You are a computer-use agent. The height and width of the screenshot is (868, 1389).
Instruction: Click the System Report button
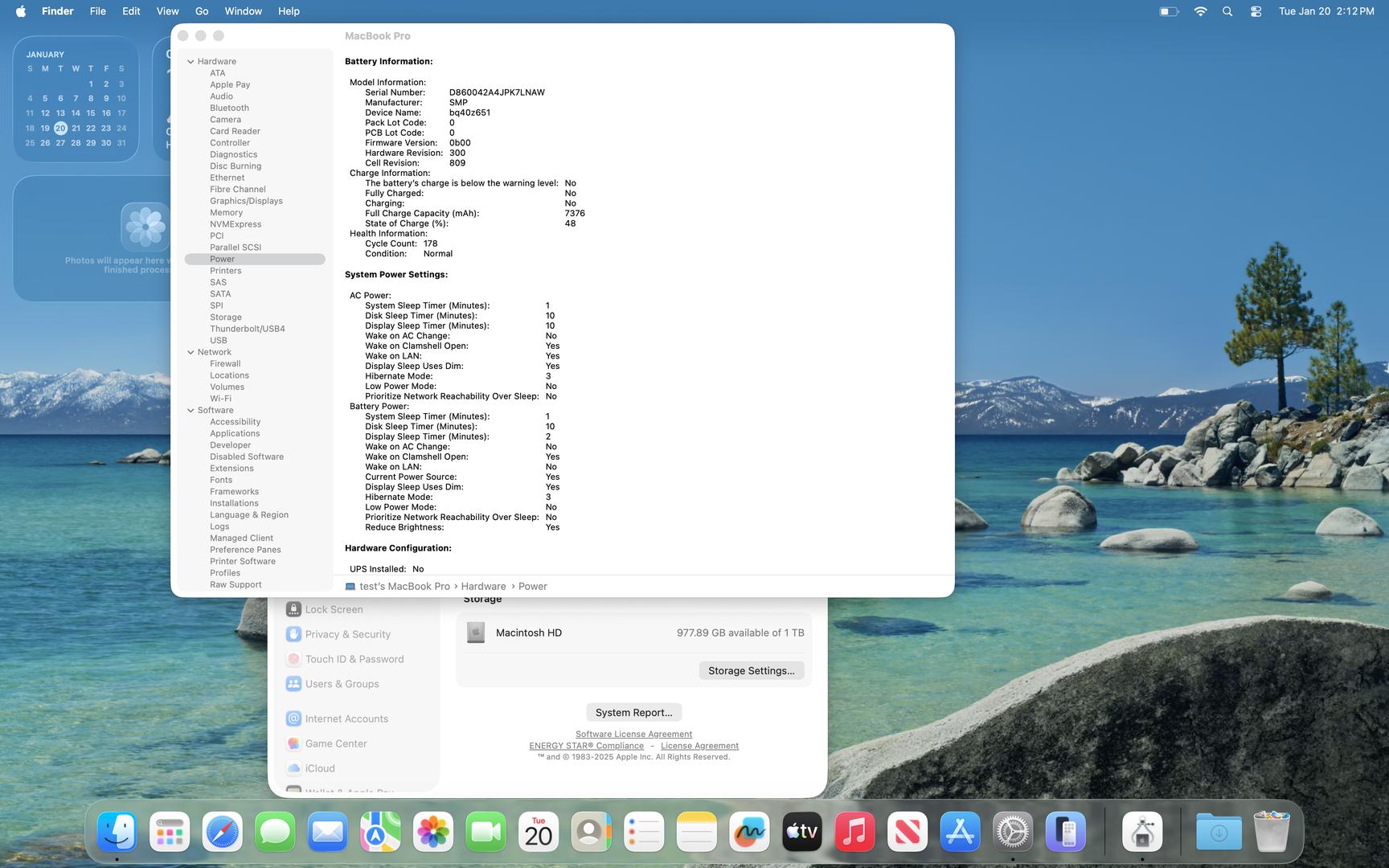(633, 712)
